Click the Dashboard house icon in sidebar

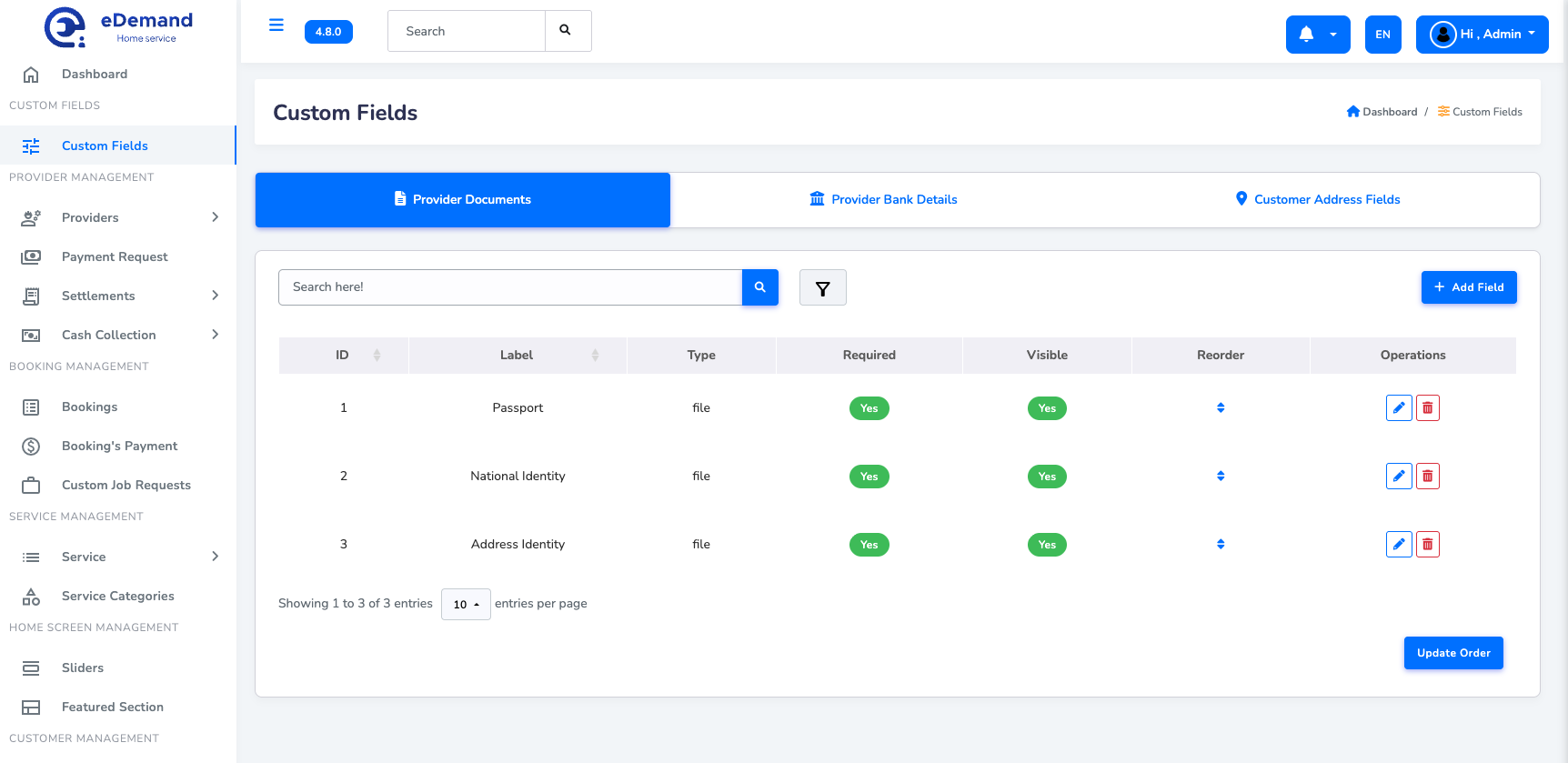tap(31, 74)
